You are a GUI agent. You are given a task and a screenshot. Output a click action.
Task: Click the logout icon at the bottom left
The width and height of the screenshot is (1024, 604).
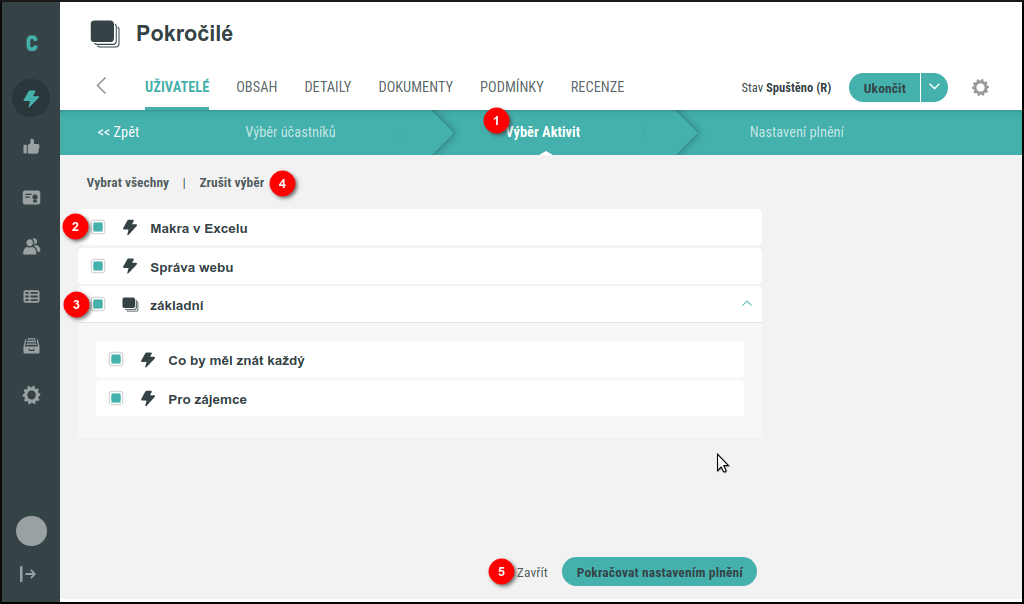click(29, 573)
